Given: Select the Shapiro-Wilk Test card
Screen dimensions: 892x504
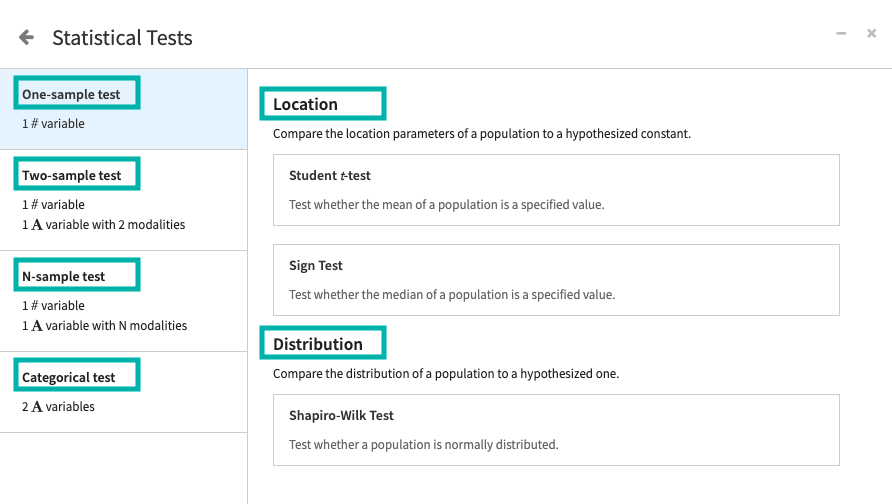Looking at the screenshot, I should [x=556, y=430].
